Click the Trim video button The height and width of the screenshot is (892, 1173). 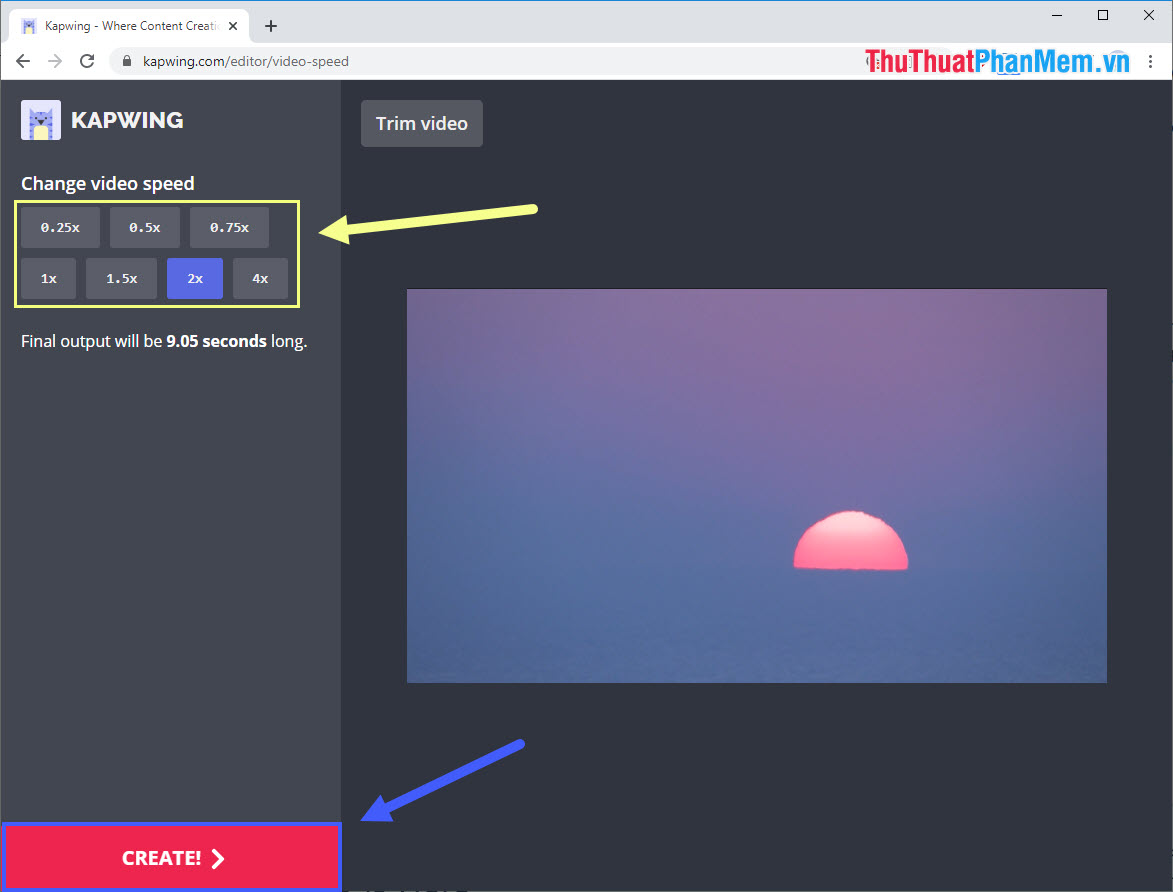pos(421,123)
